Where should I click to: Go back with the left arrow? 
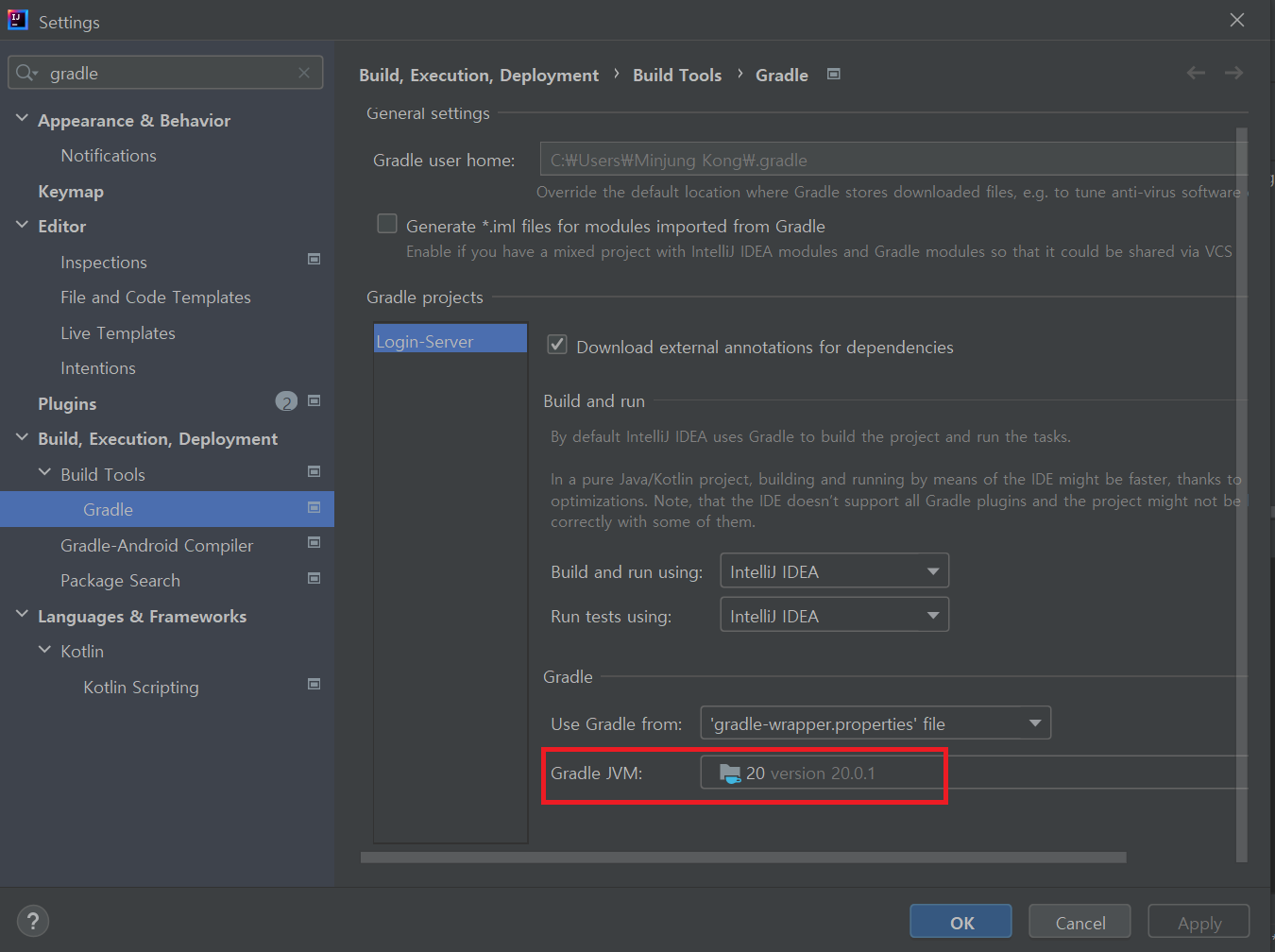tap(1196, 73)
